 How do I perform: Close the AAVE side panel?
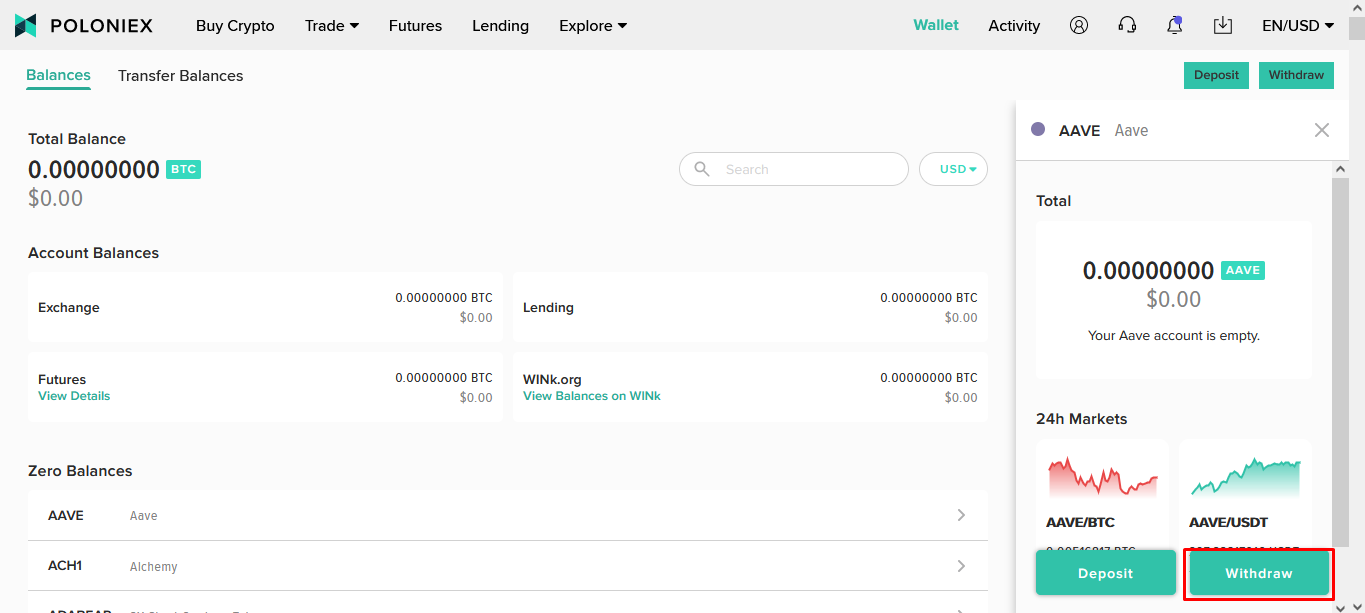1322,130
